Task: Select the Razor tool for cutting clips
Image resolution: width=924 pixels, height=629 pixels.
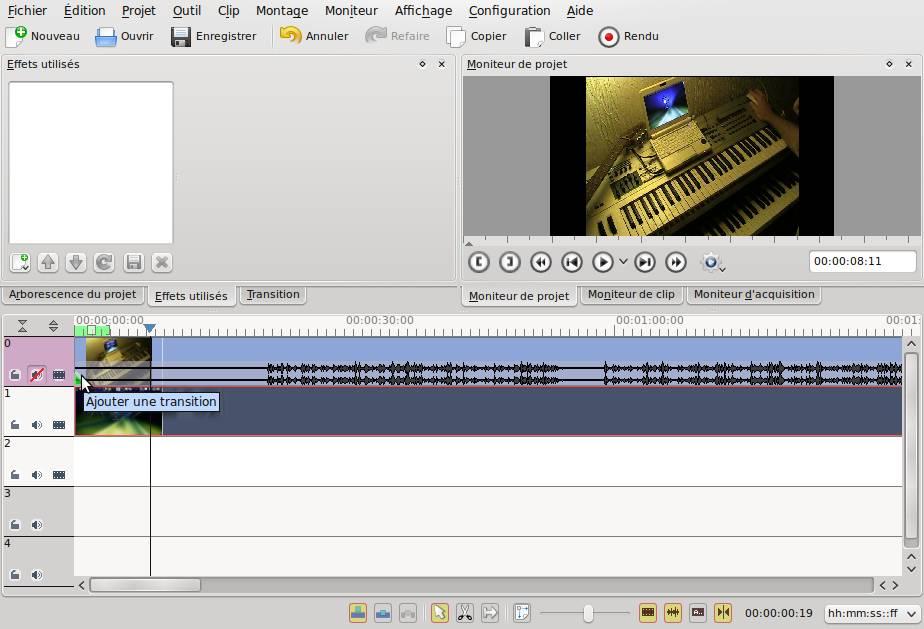Action: pyautogui.click(x=464, y=612)
